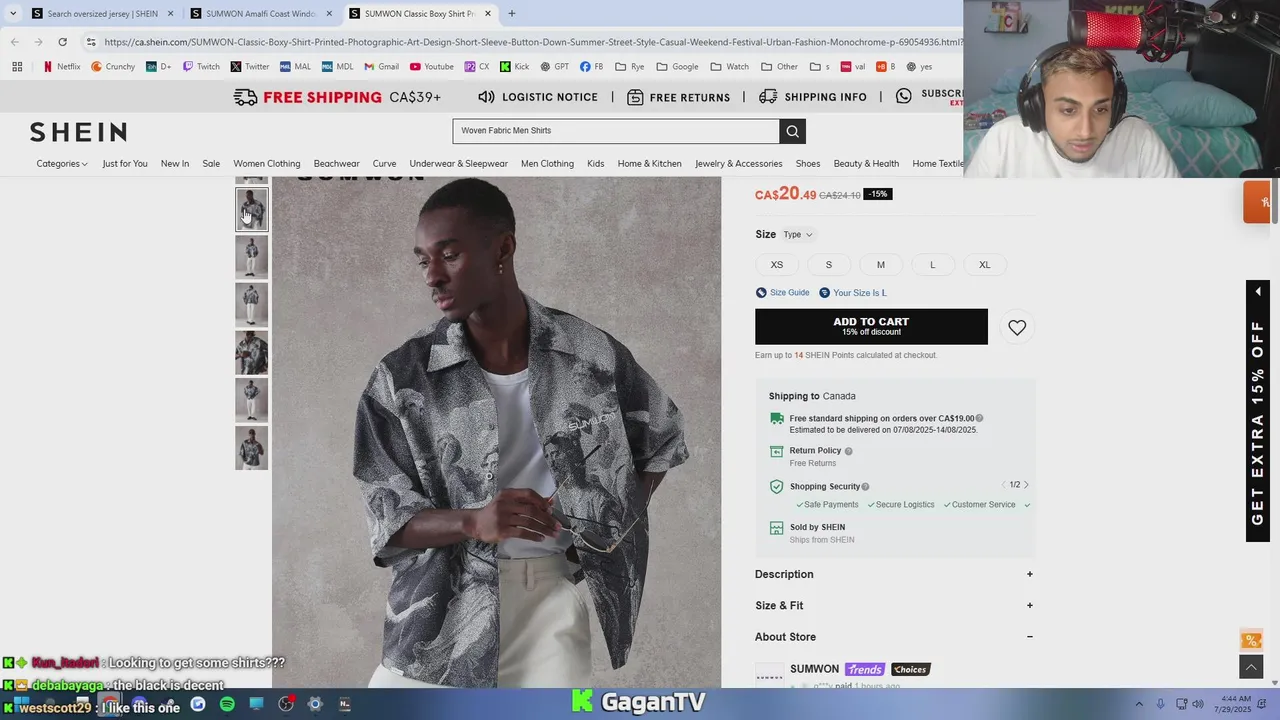Open the Size Guide link

tap(782, 293)
